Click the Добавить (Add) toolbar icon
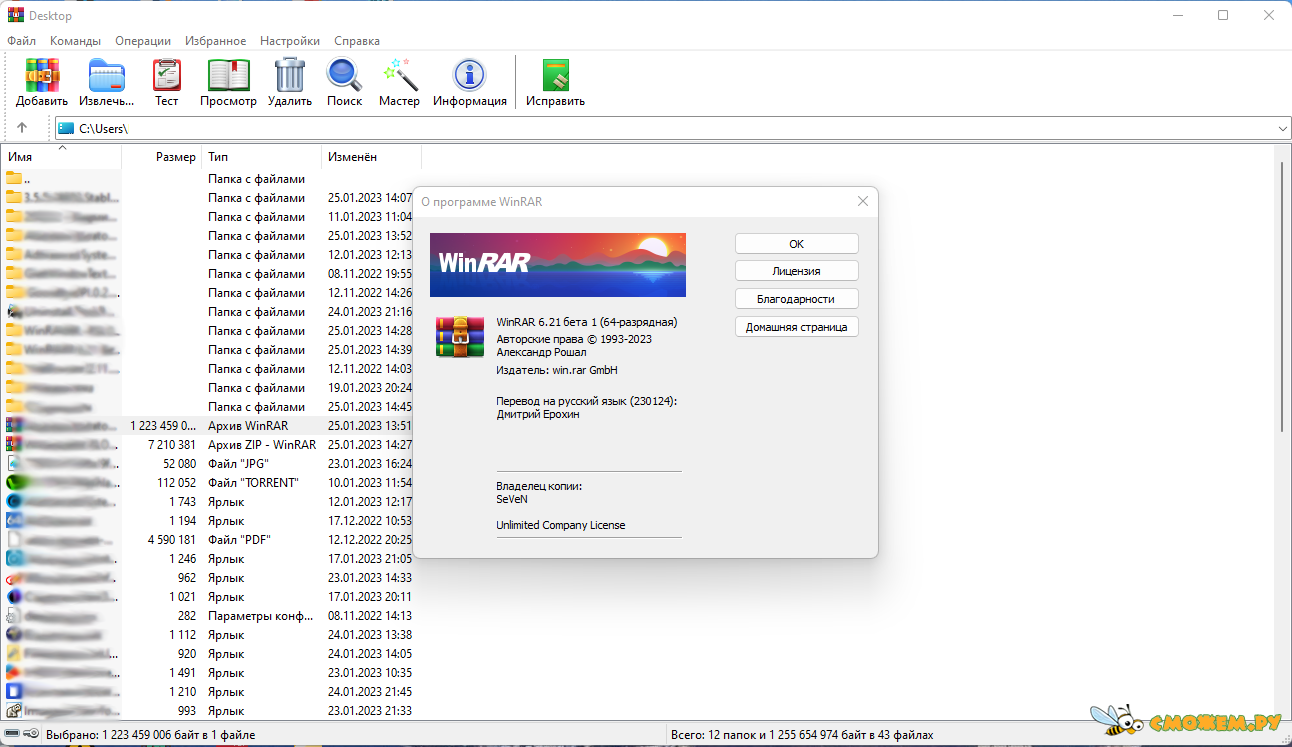Screen dimensions: 1292x747 pos(42,82)
